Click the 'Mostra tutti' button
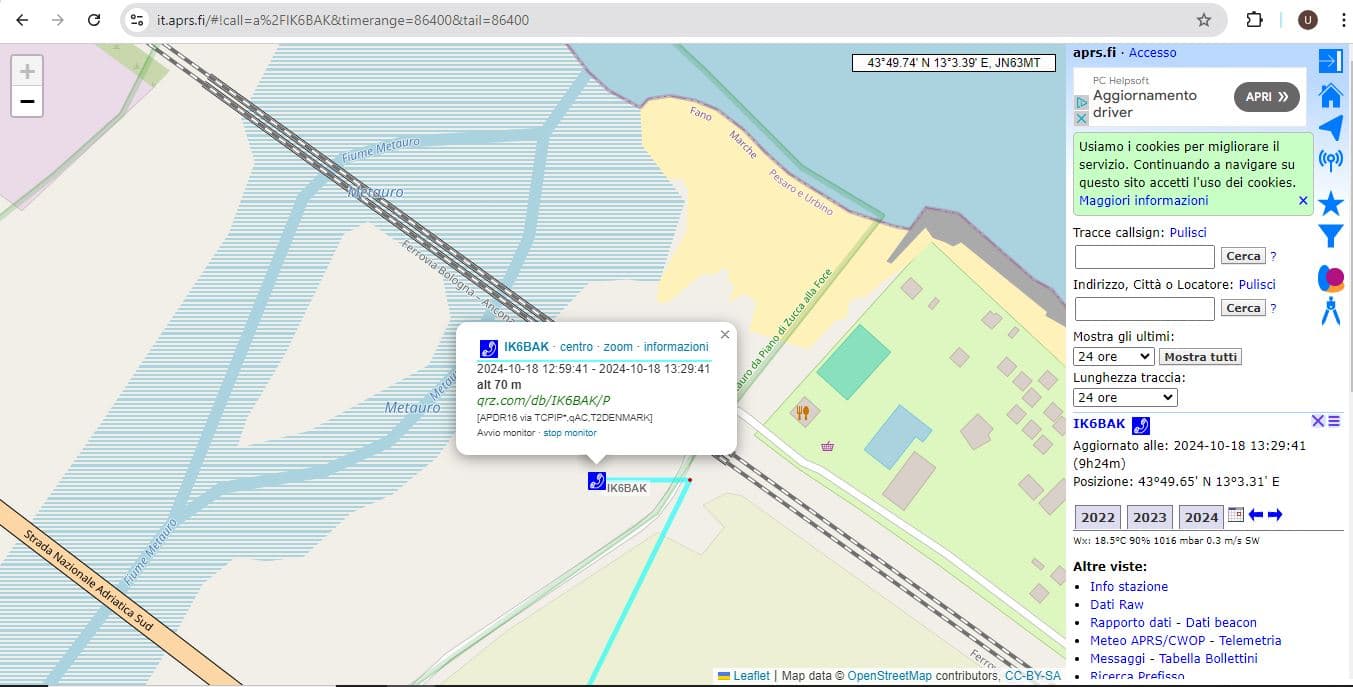The height and width of the screenshot is (687, 1353). (x=1201, y=356)
